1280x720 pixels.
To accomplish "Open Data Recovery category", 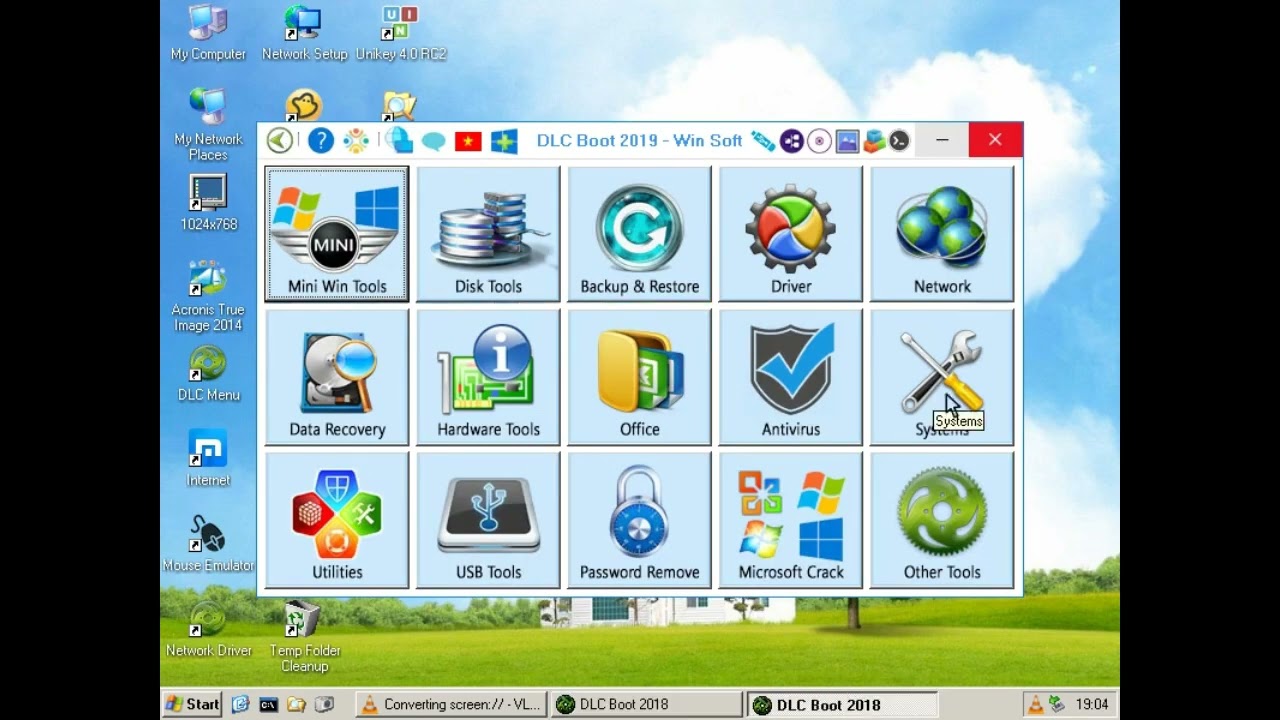I will pyautogui.click(x=337, y=377).
